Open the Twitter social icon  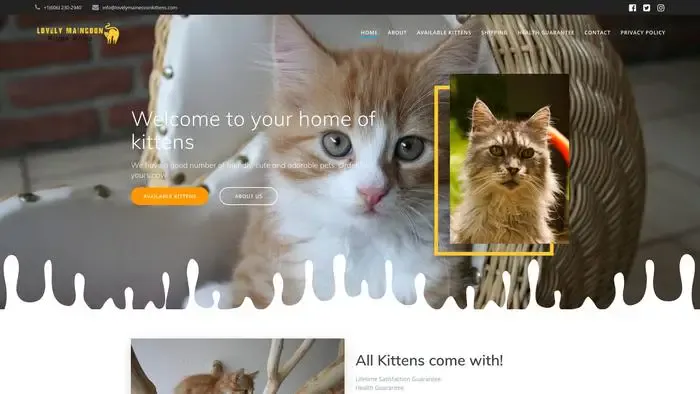(646, 8)
